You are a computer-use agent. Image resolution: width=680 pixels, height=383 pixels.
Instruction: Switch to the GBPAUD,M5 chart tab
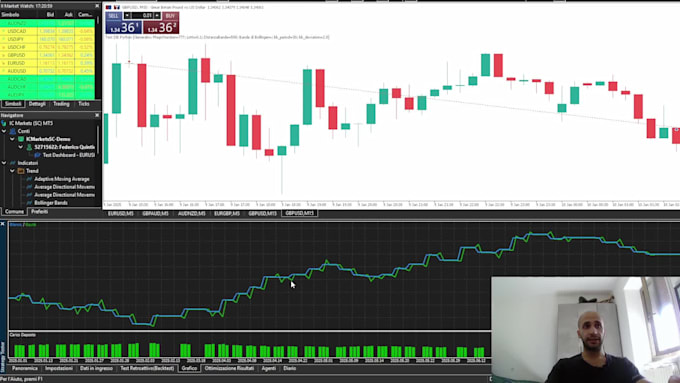(x=155, y=213)
